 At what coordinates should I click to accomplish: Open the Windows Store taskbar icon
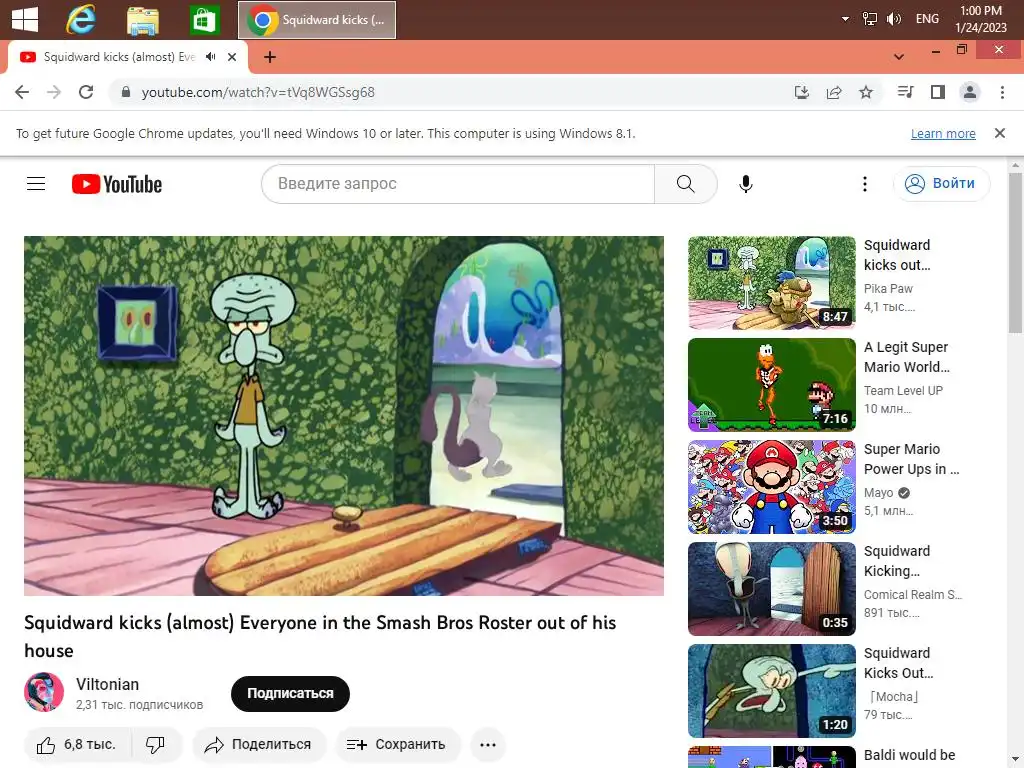tap(204, 20)
